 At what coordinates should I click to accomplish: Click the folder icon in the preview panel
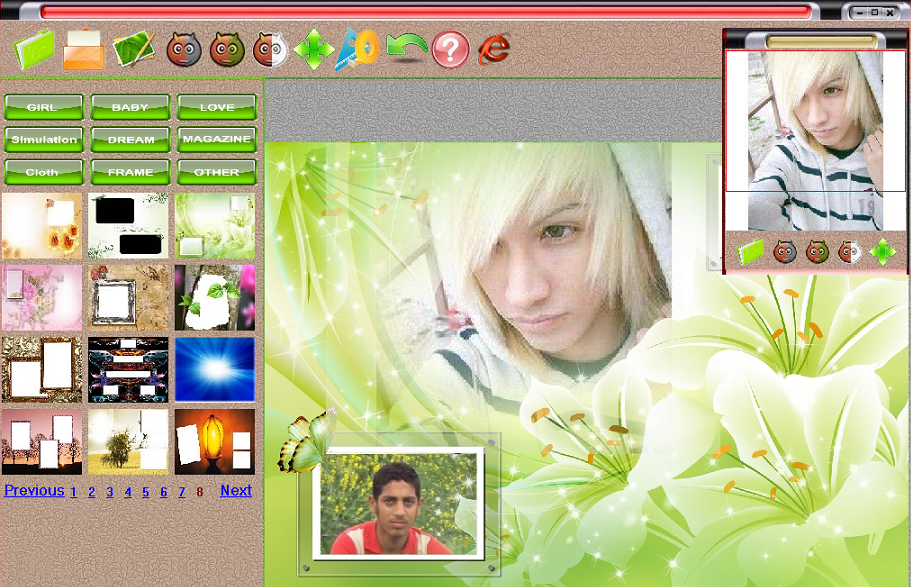point(751,252)
